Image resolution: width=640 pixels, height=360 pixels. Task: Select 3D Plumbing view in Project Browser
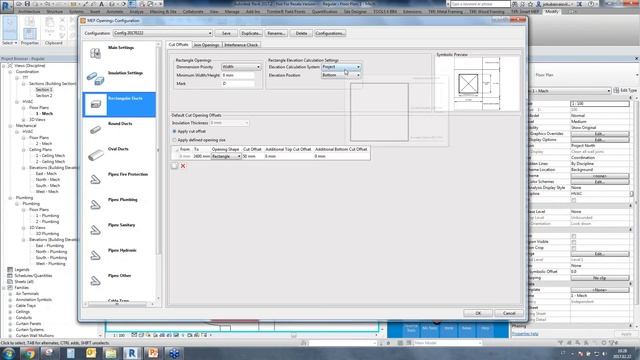[47, 233]
